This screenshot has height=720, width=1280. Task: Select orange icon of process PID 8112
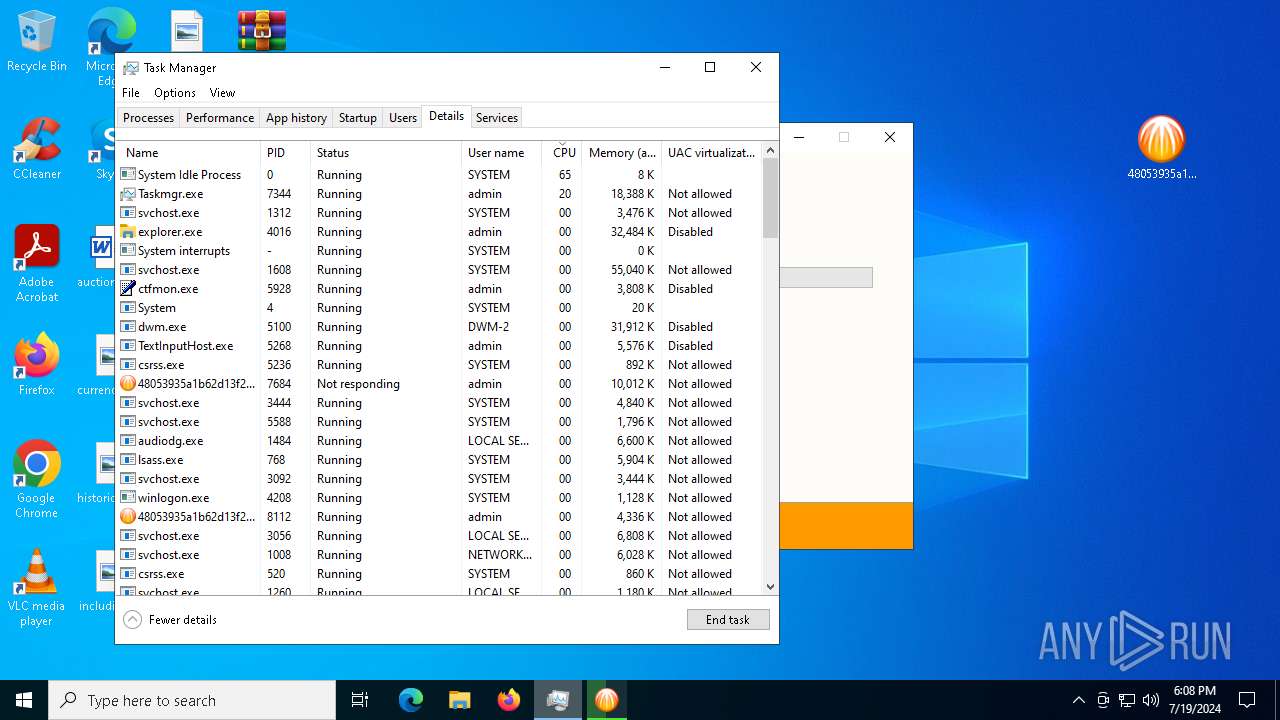tap(128, 517)
